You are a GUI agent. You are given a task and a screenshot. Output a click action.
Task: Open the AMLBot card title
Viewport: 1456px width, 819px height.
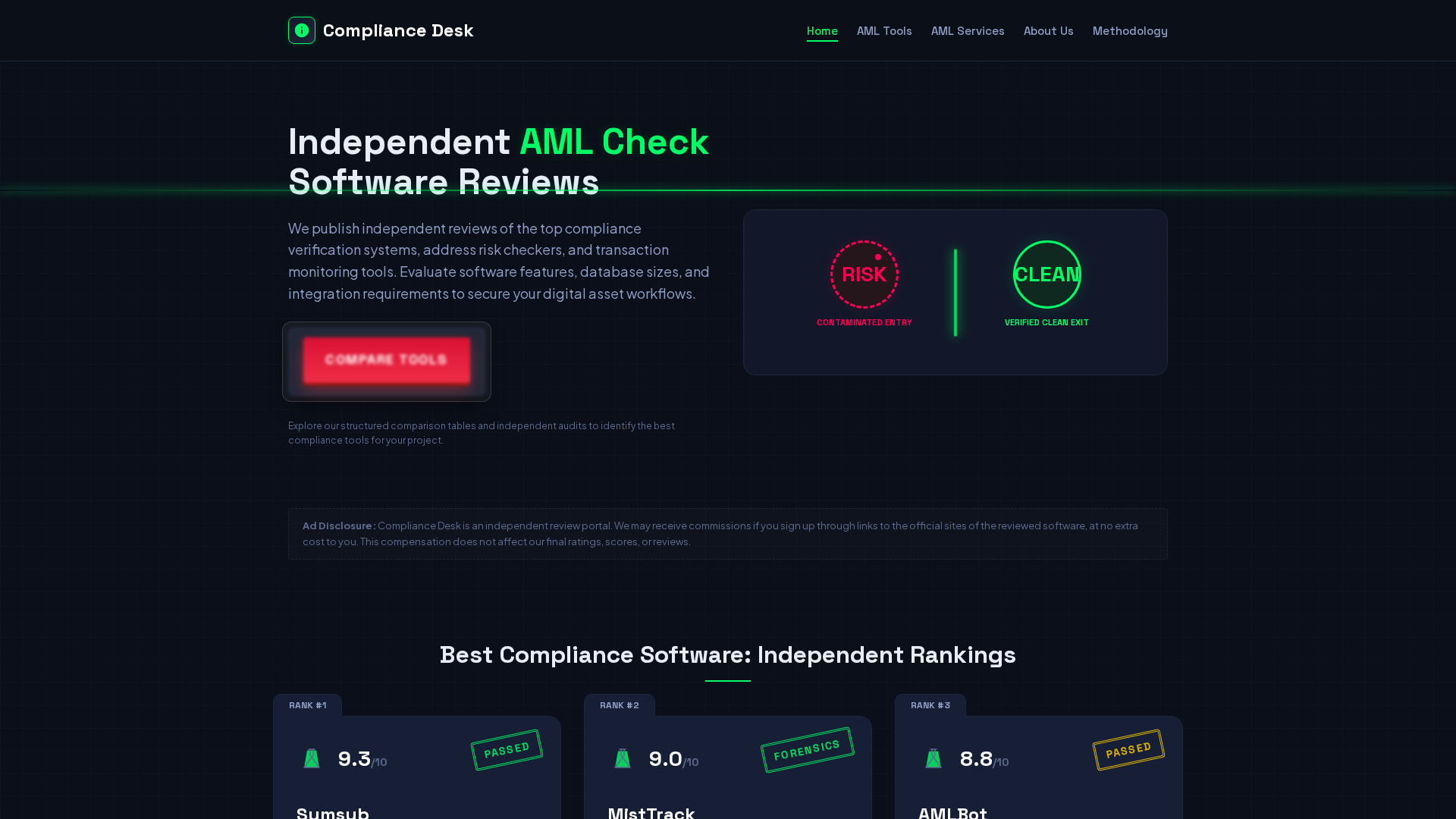pos(953,812)
